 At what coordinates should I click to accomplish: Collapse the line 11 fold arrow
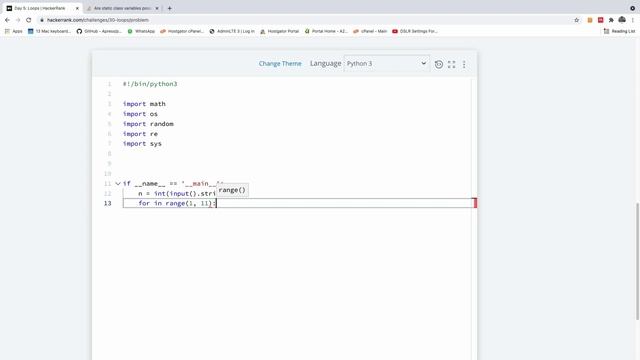pos(118,184)
